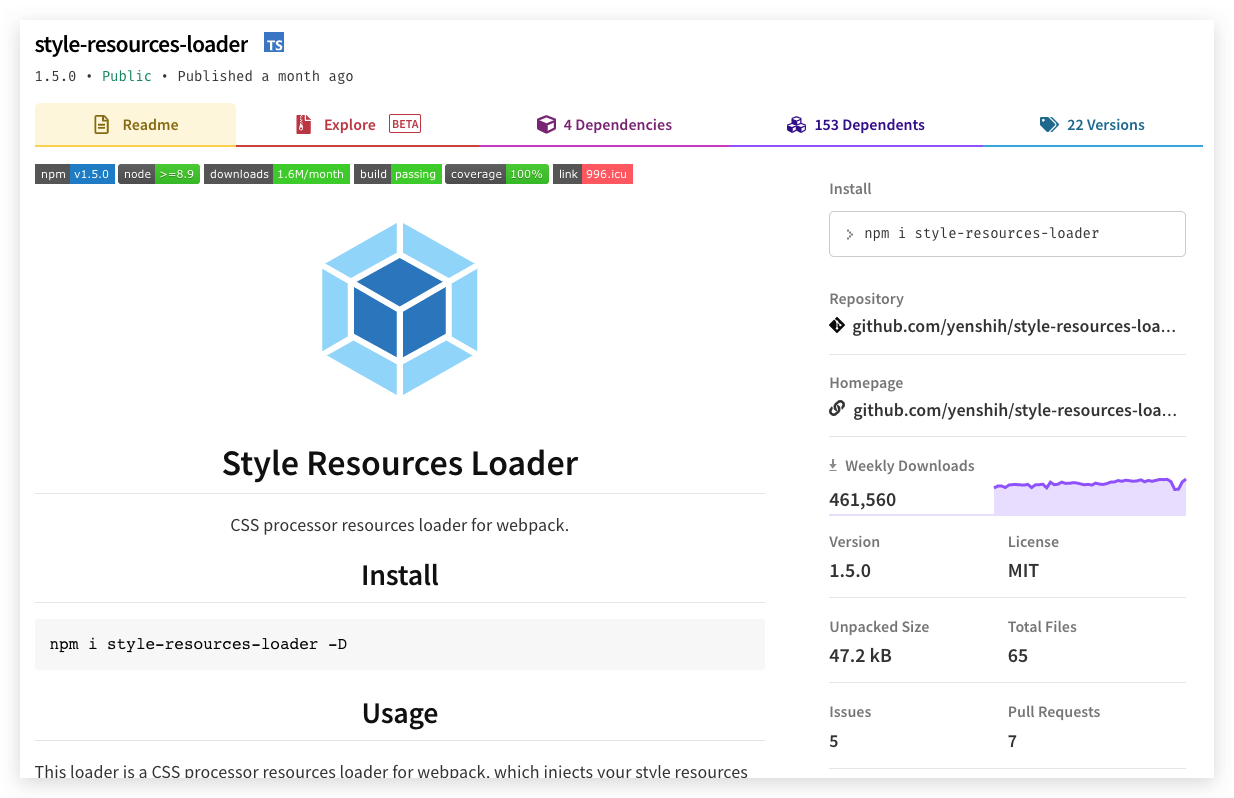Click the link 996.icu badge
Image resolution: width=1234 pixels, height=798 pixels.
(x=593, y=174)
